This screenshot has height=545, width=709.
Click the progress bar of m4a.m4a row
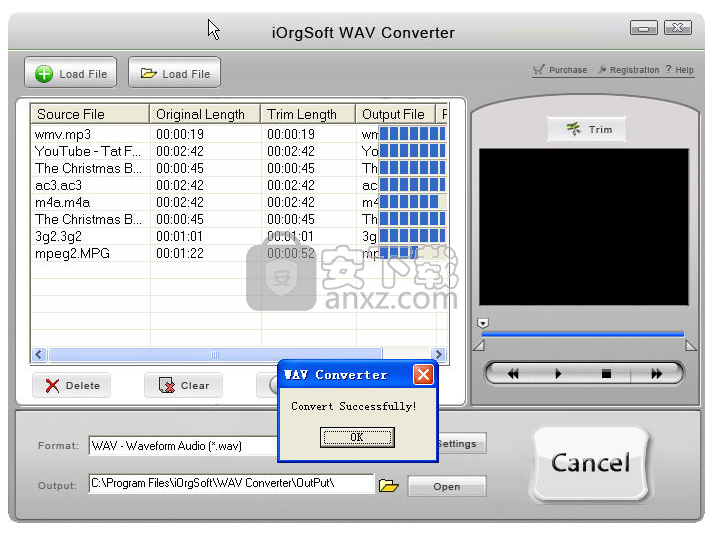coord(413,202)
